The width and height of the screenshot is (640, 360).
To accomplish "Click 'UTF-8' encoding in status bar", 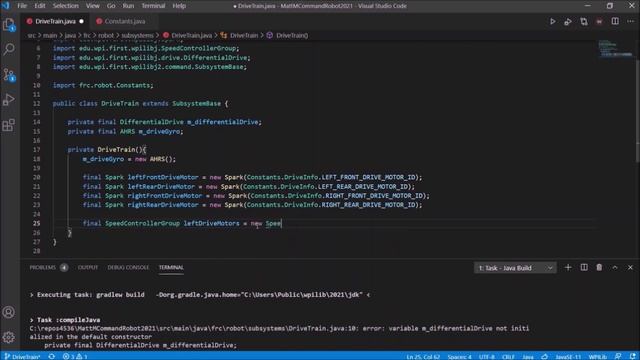I will pyautogui.click(x=487, y=356).
